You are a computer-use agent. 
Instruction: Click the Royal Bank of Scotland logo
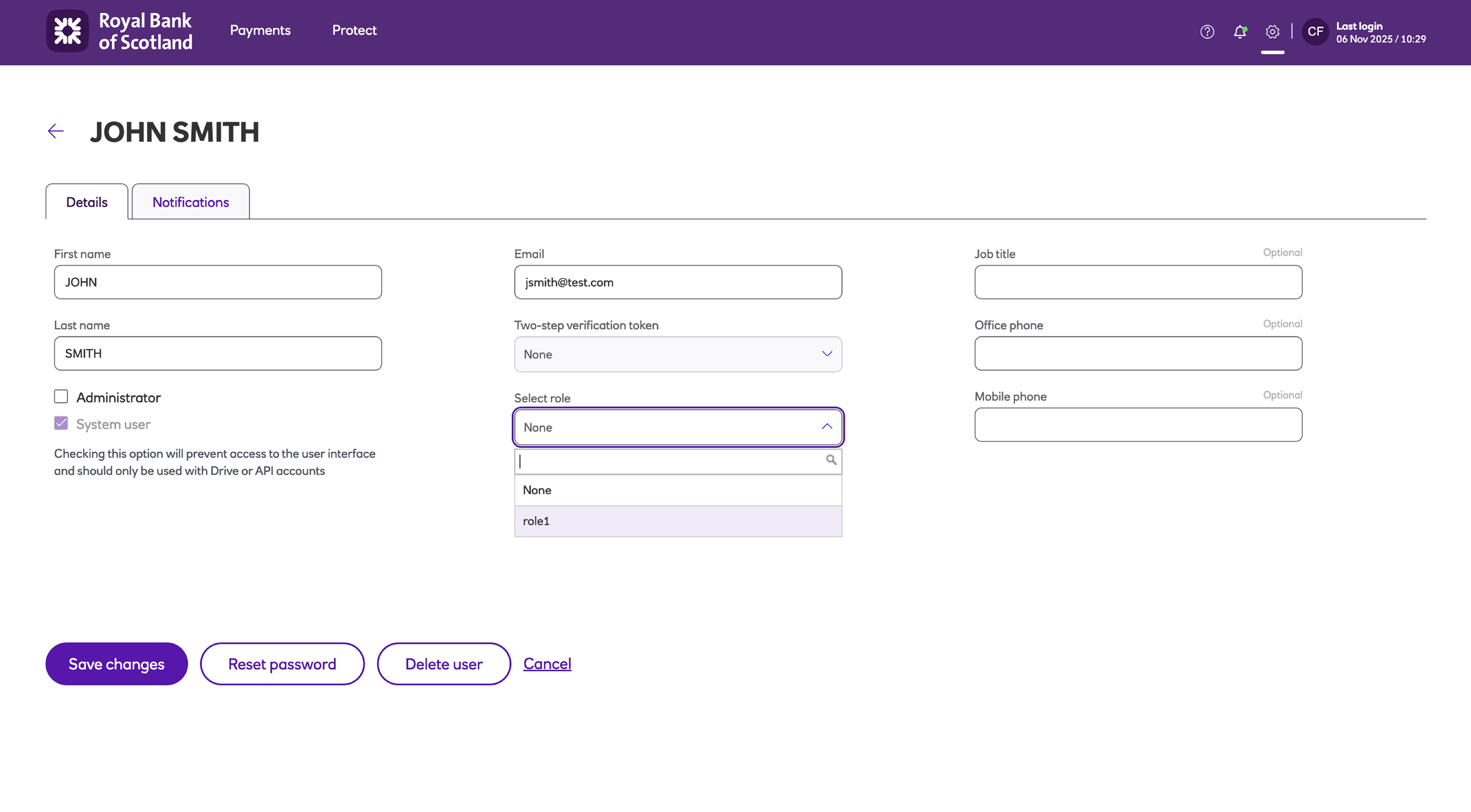click(x=119, y=31)
